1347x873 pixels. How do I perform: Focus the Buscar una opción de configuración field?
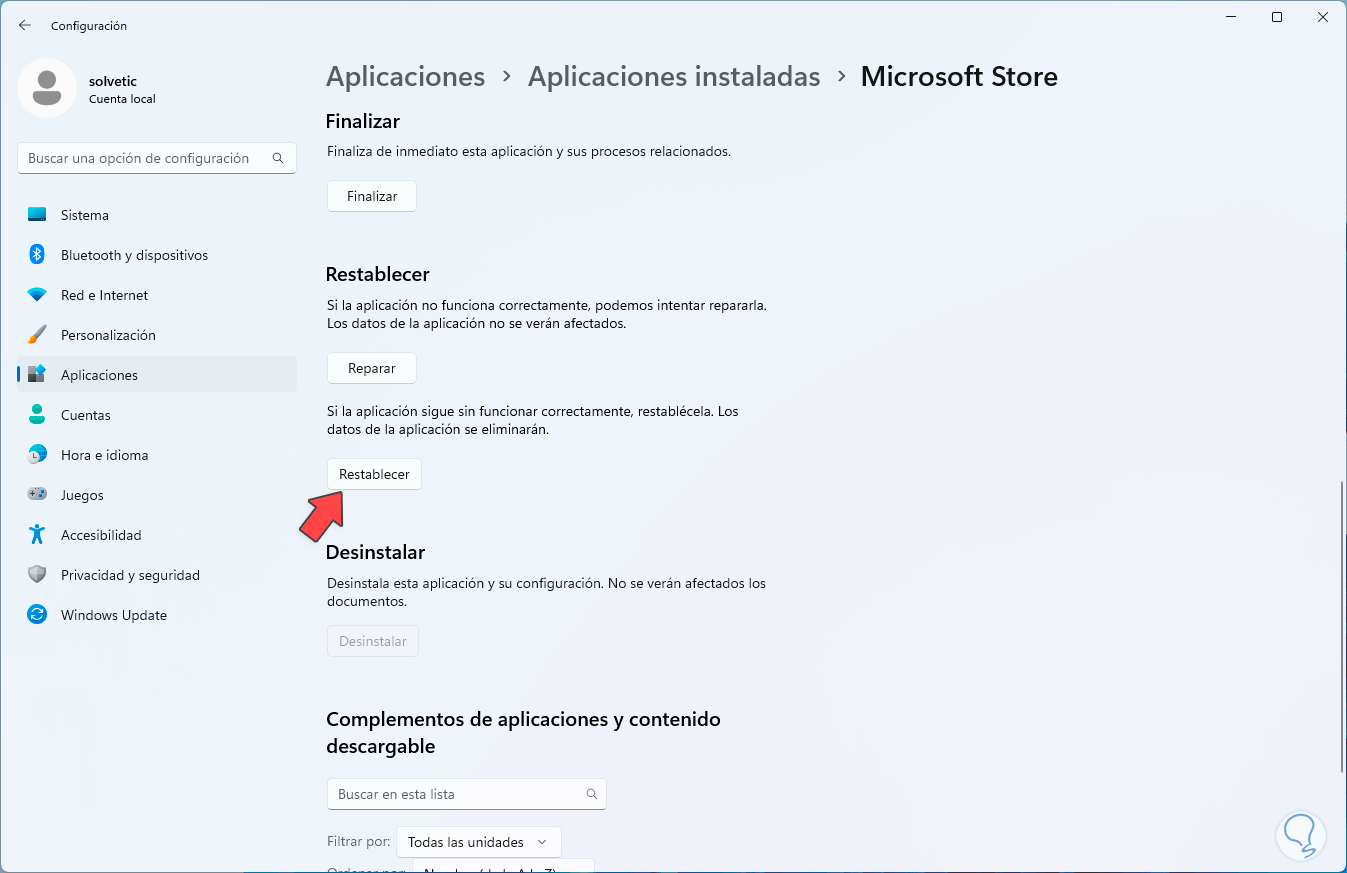tap(157, 158)
